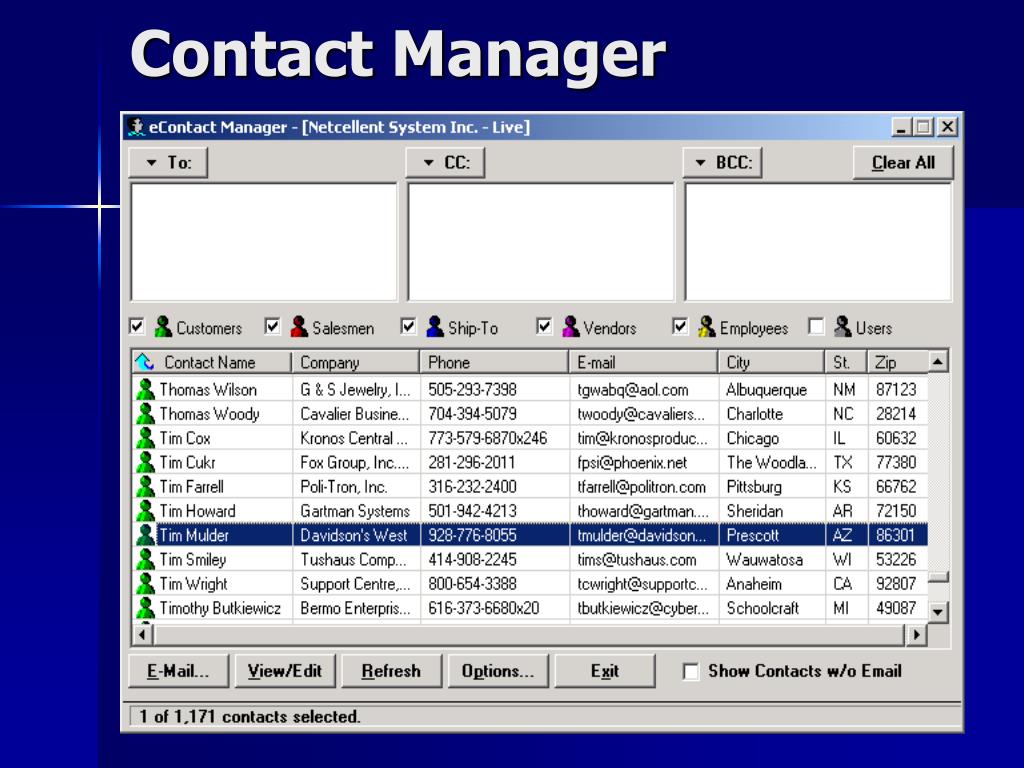Click the contact icon for Timothy Butkiewicz
The image size is (1024, 768).
(145, 608)
